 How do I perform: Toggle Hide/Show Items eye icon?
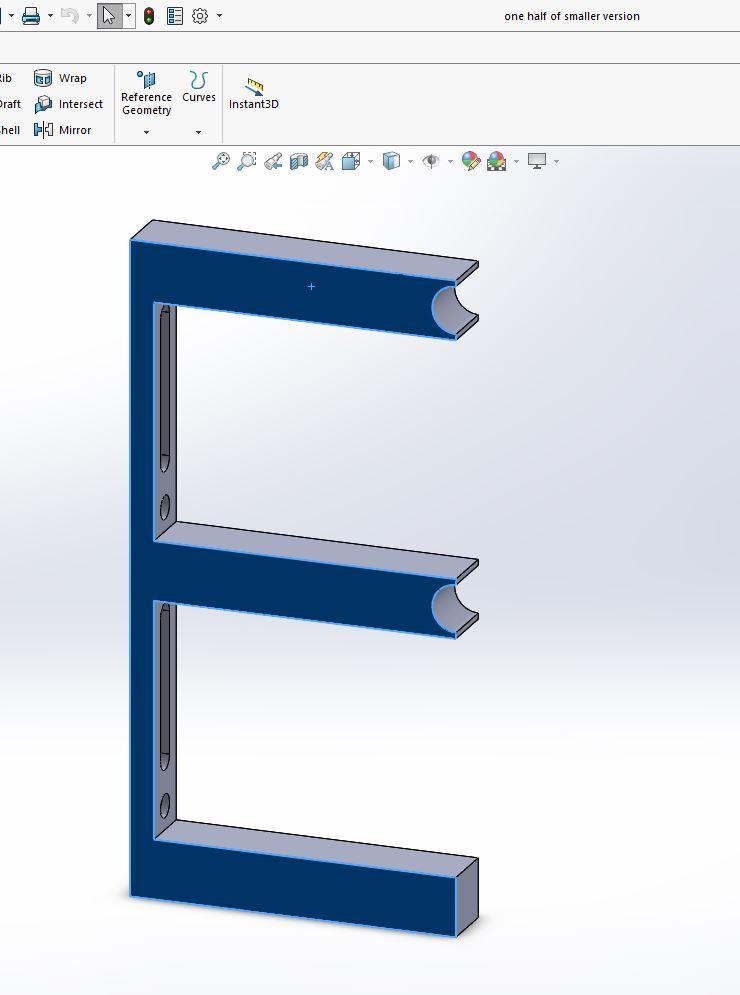coord(431,162)
